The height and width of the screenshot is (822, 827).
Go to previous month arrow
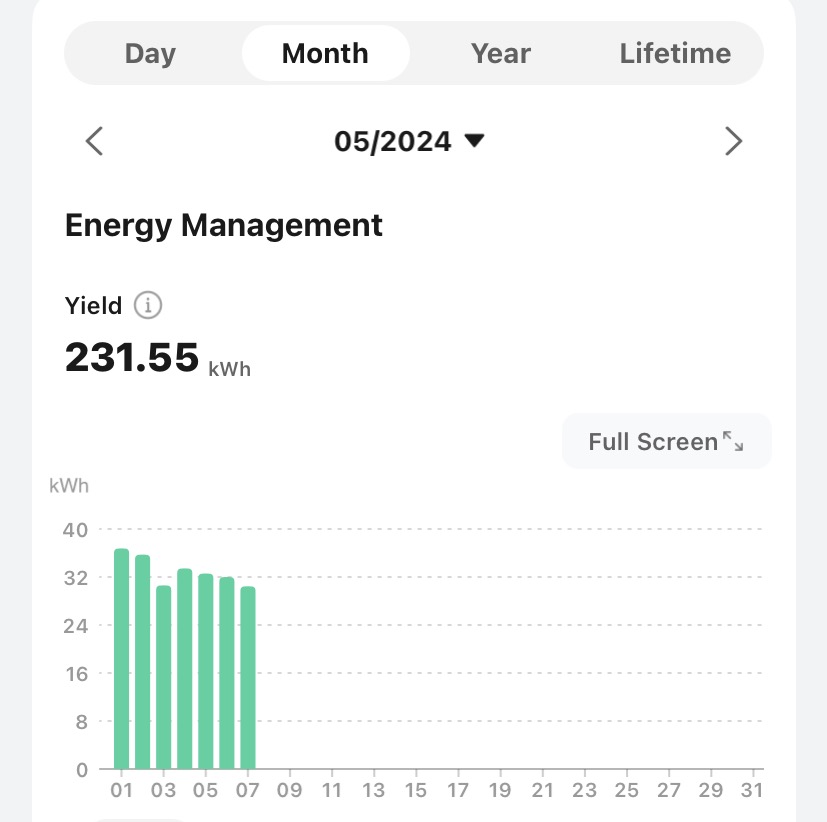pyautogui.click(x=94, y=142)
